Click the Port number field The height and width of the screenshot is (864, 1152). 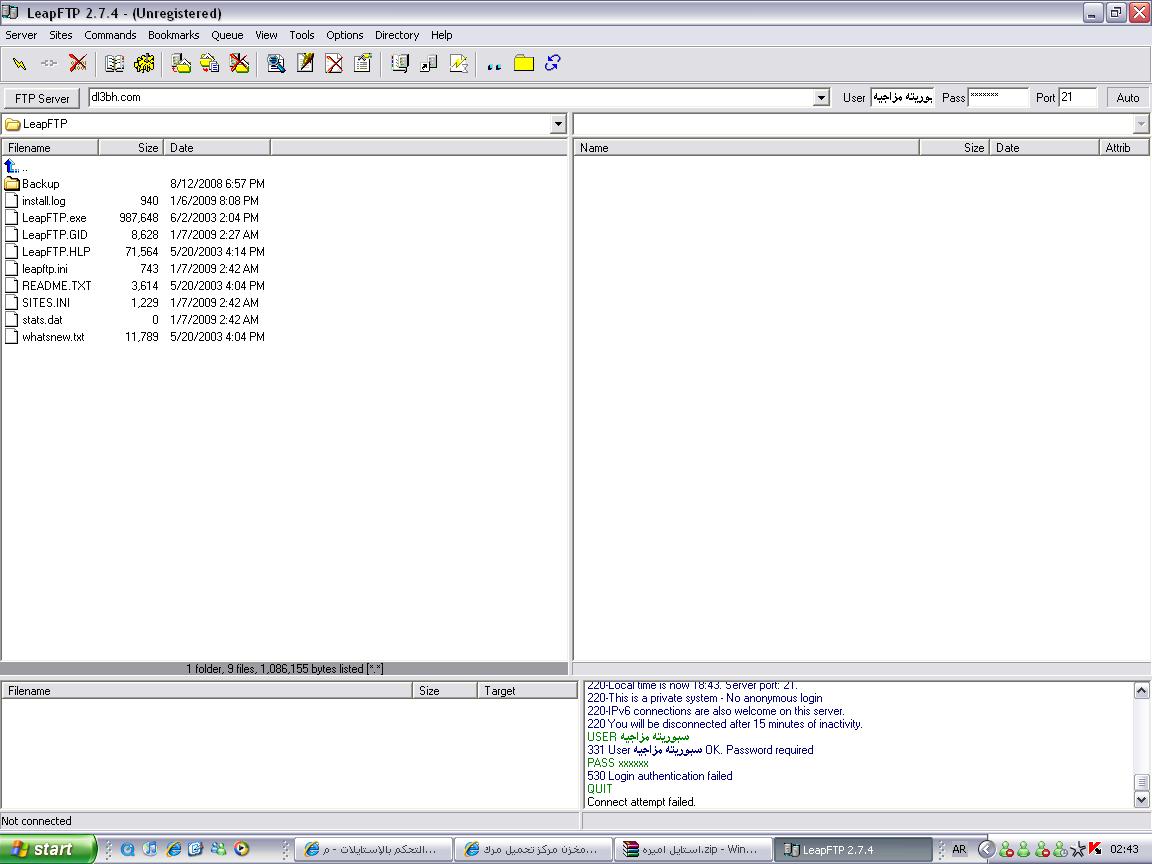1078,98
